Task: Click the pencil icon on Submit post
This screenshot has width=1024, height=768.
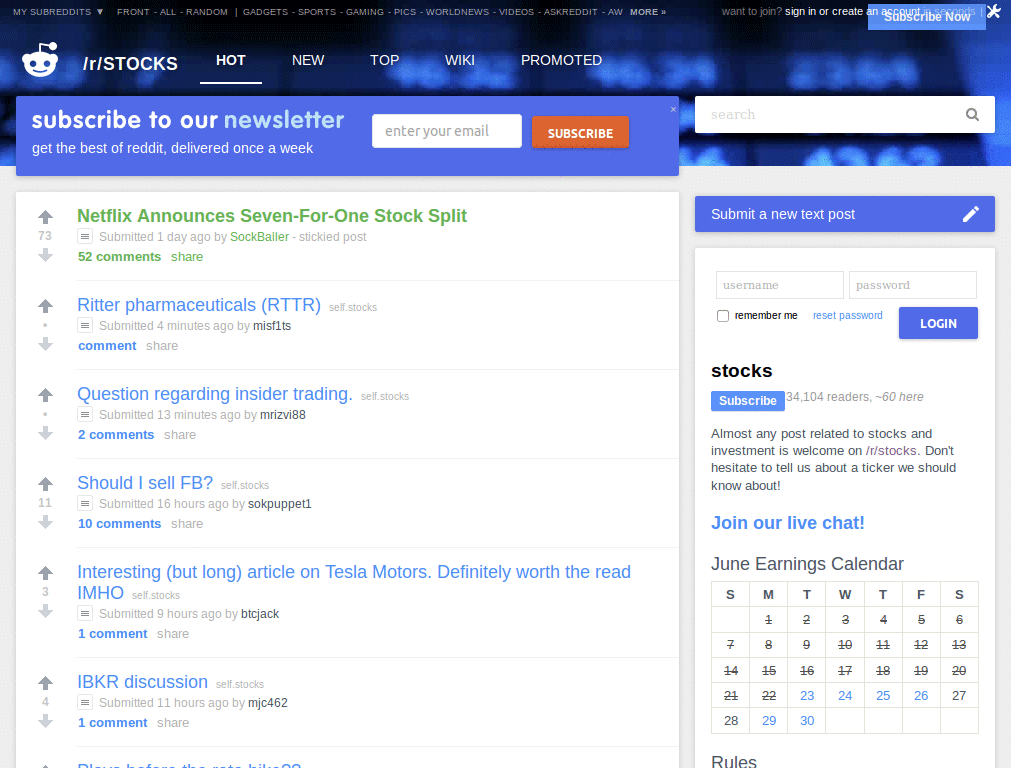Action: (x=970, y=214)
